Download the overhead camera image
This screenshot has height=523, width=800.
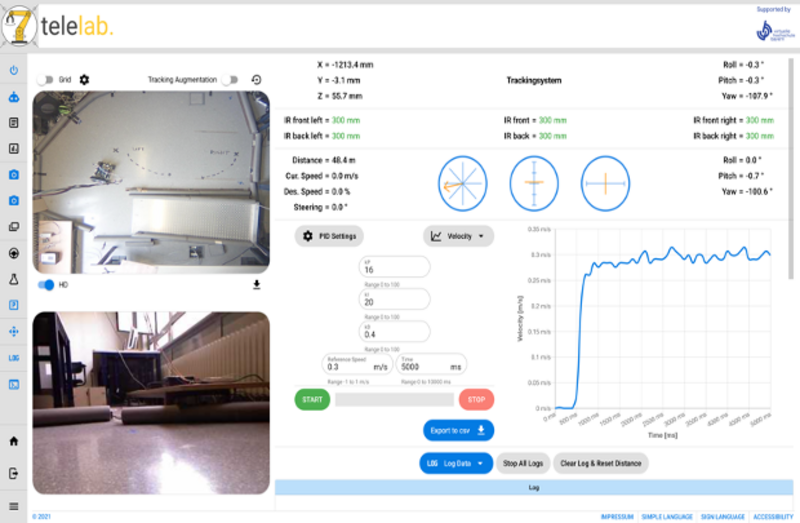tap(257, 285)
